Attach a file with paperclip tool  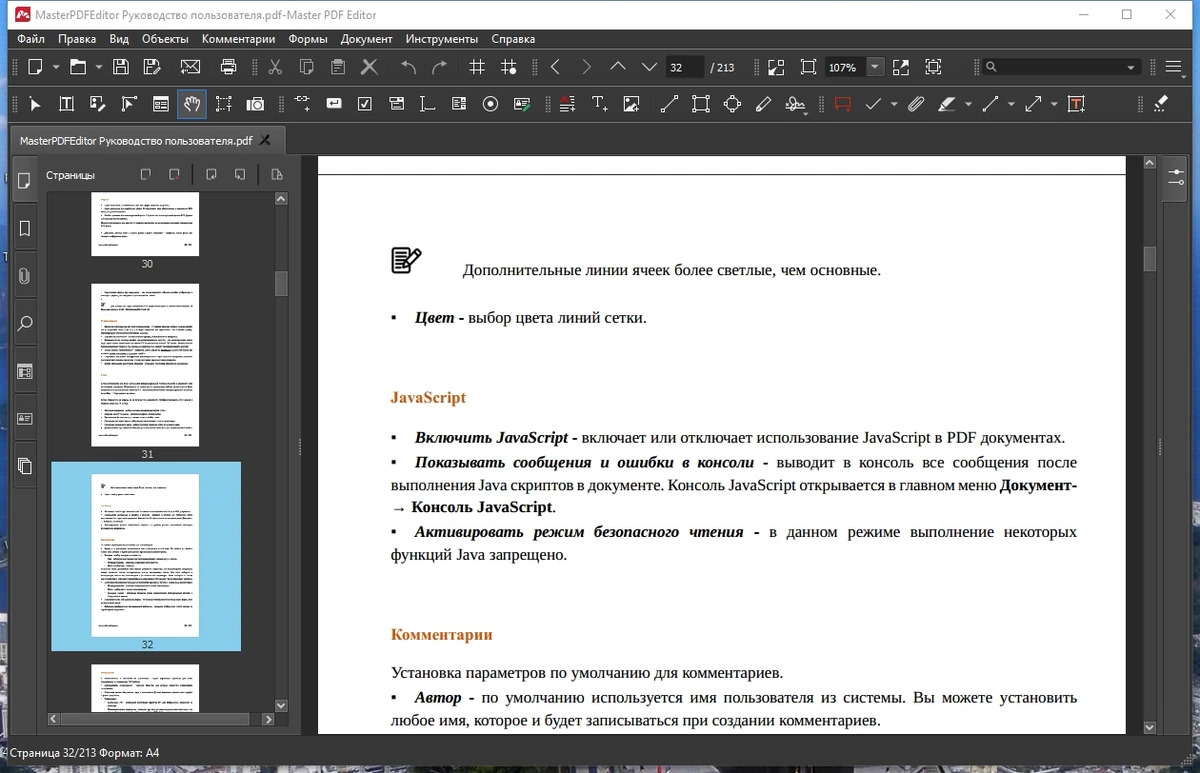tap(915, 104)
